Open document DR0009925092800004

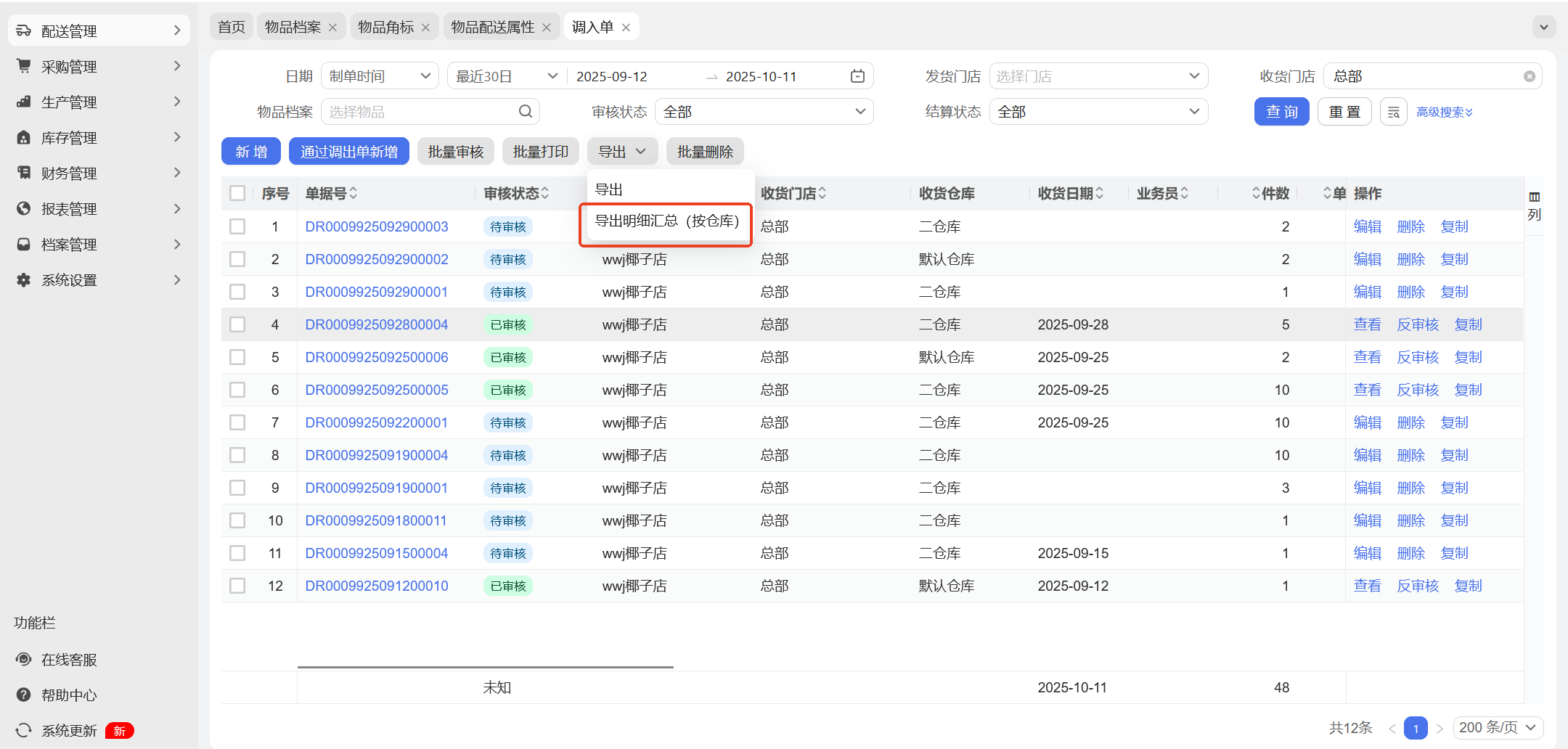tap(376, 324)
